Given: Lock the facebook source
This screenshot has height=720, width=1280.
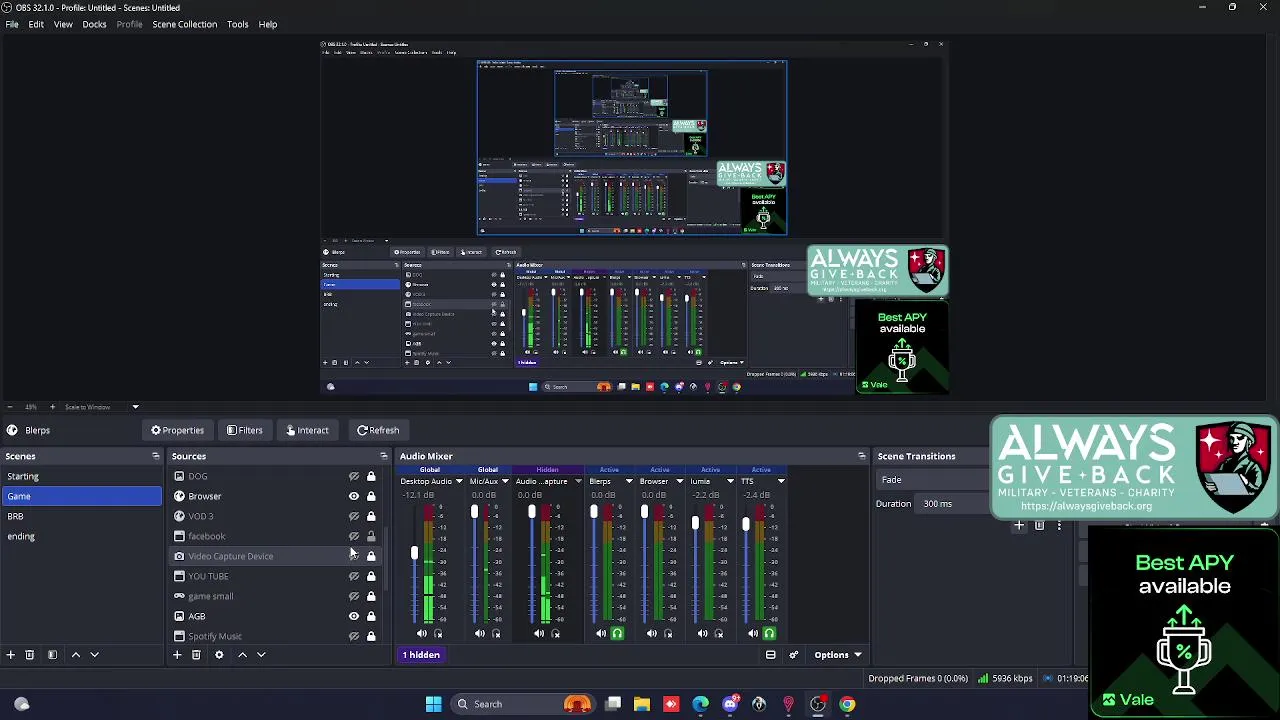Looking at the screenshot, I should pos(371,536).
